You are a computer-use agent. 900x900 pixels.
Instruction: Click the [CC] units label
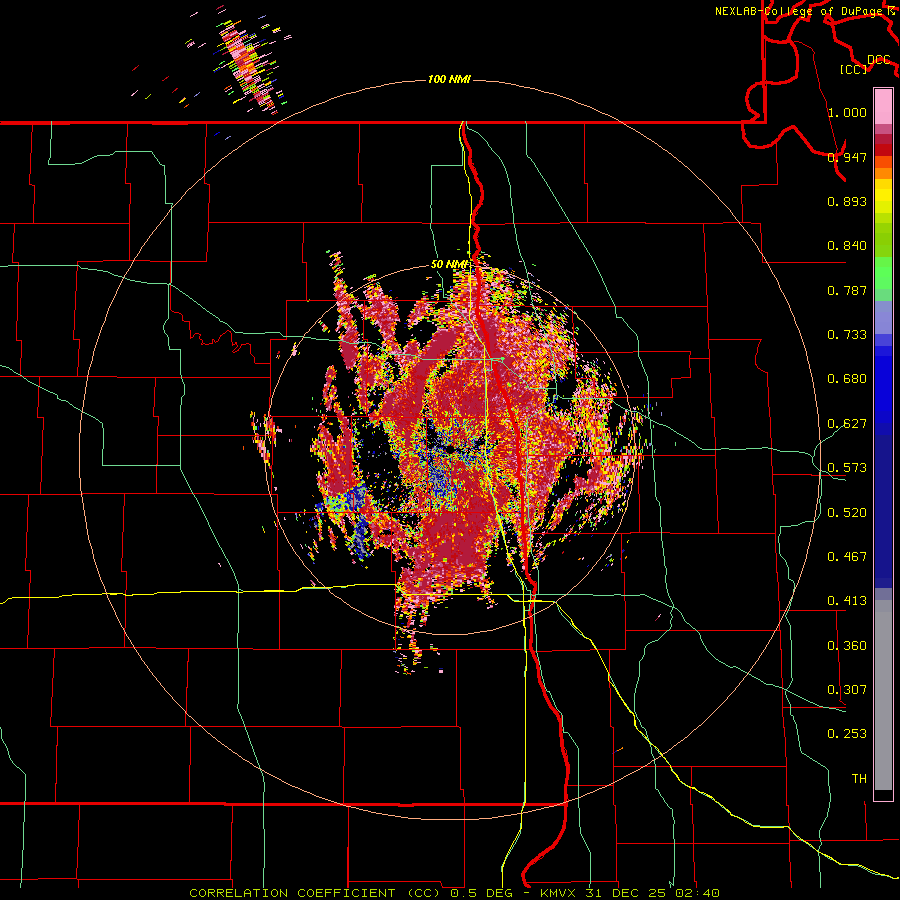[853, 69]
